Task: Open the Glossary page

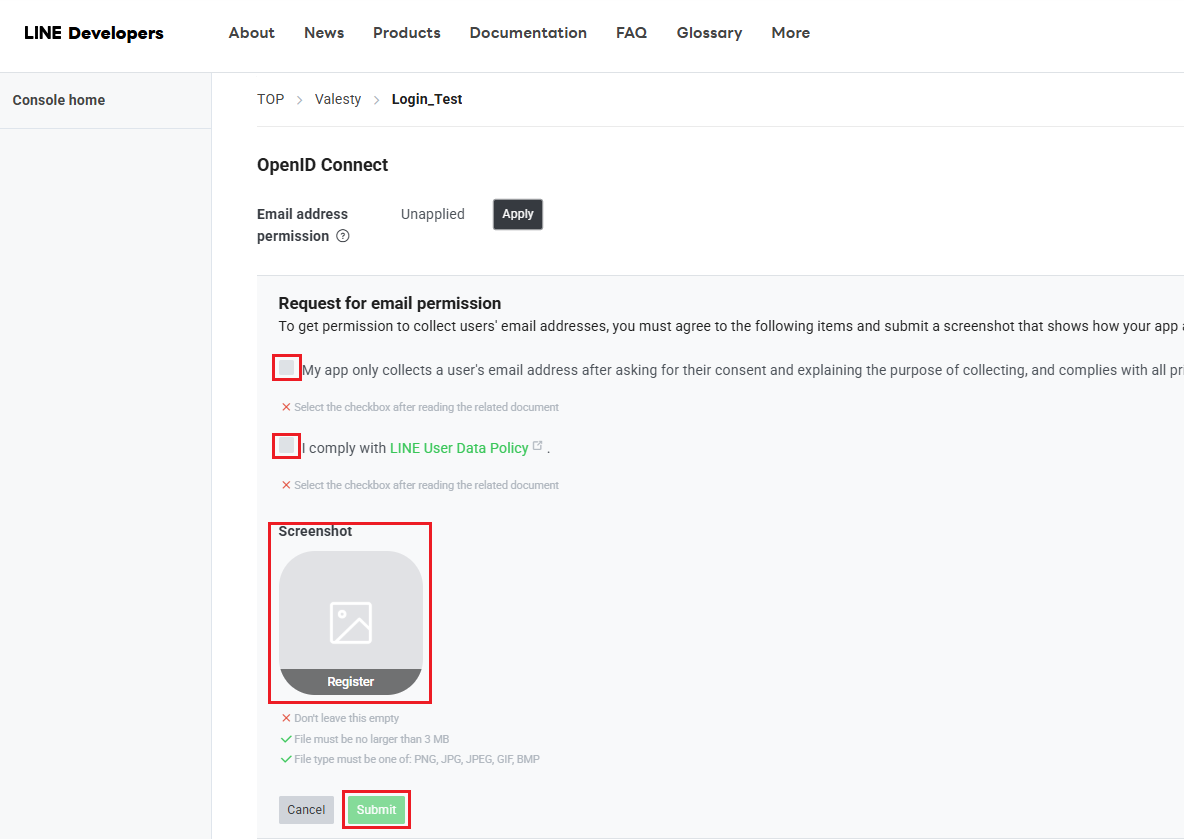Action: [709, 33]
